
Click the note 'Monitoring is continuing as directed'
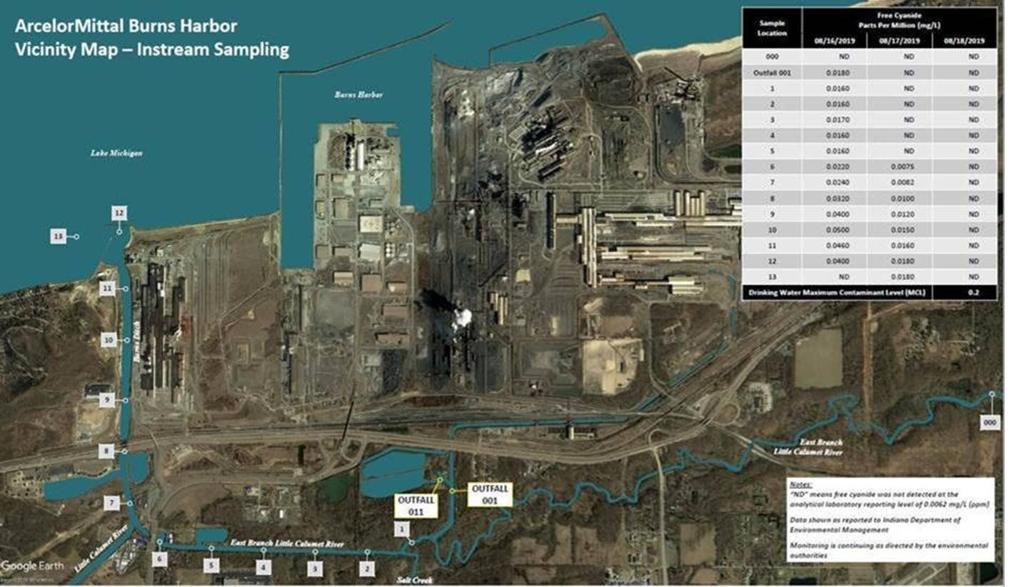[x=889, y=550]
